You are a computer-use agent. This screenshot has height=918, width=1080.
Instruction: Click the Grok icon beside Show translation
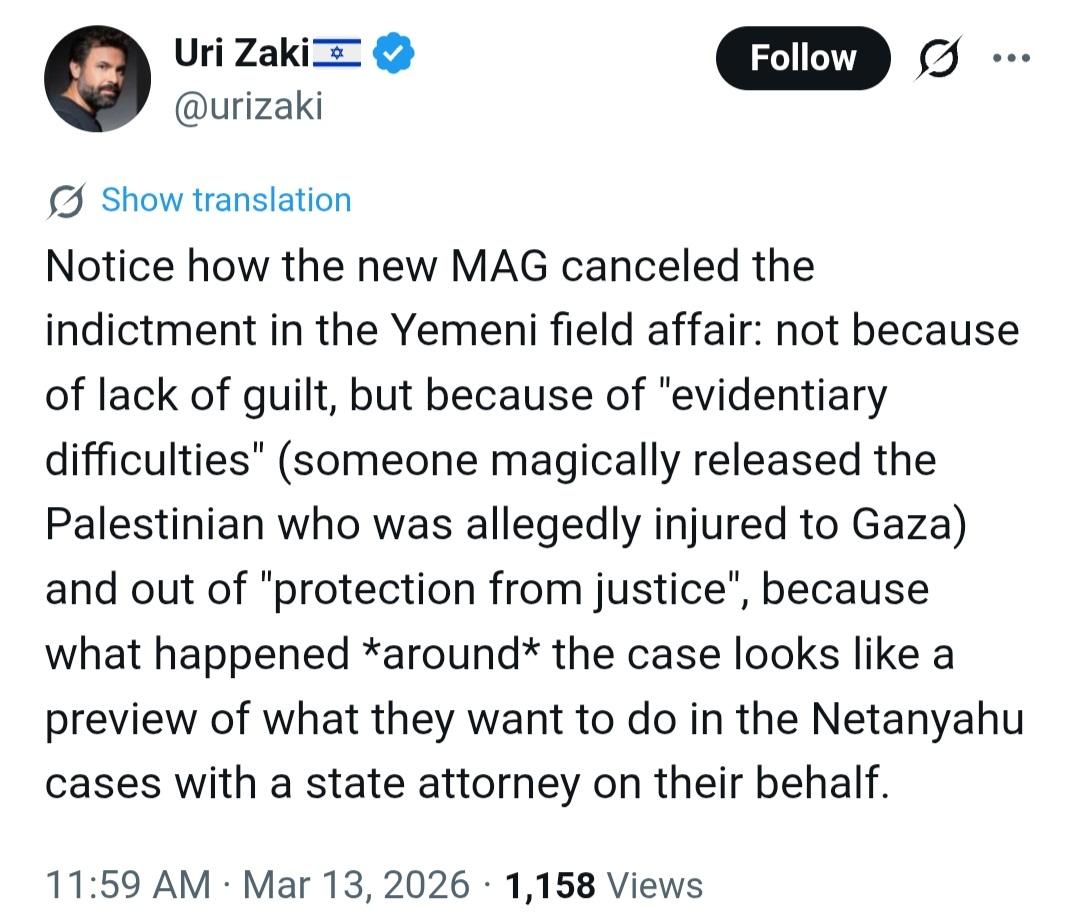tap(68, 200)
